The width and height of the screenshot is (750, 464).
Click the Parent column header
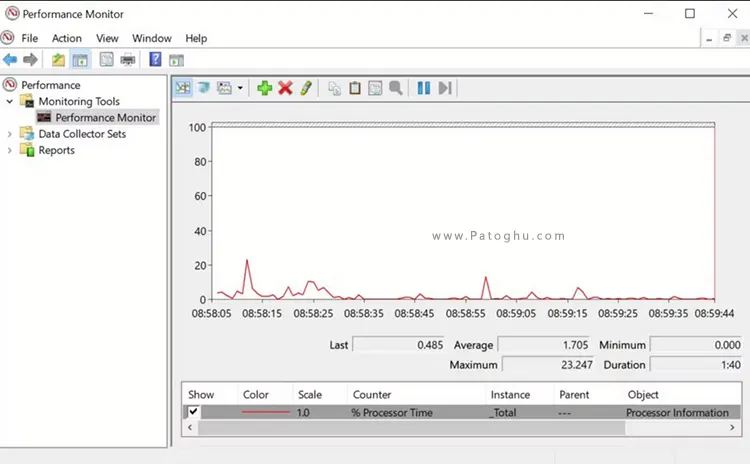point(574,395)
